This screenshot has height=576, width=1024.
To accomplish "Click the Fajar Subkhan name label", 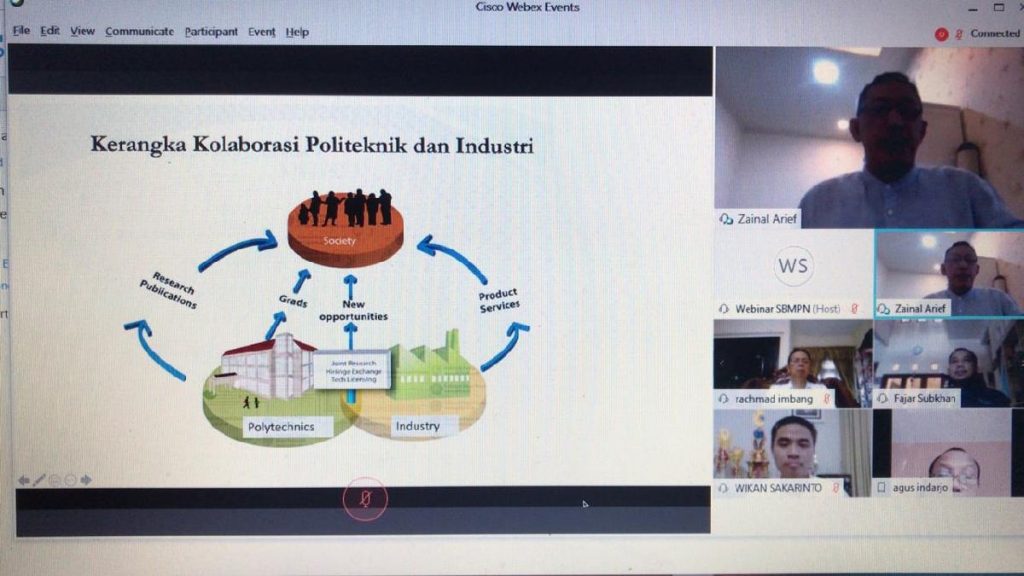I will (924, 398).
